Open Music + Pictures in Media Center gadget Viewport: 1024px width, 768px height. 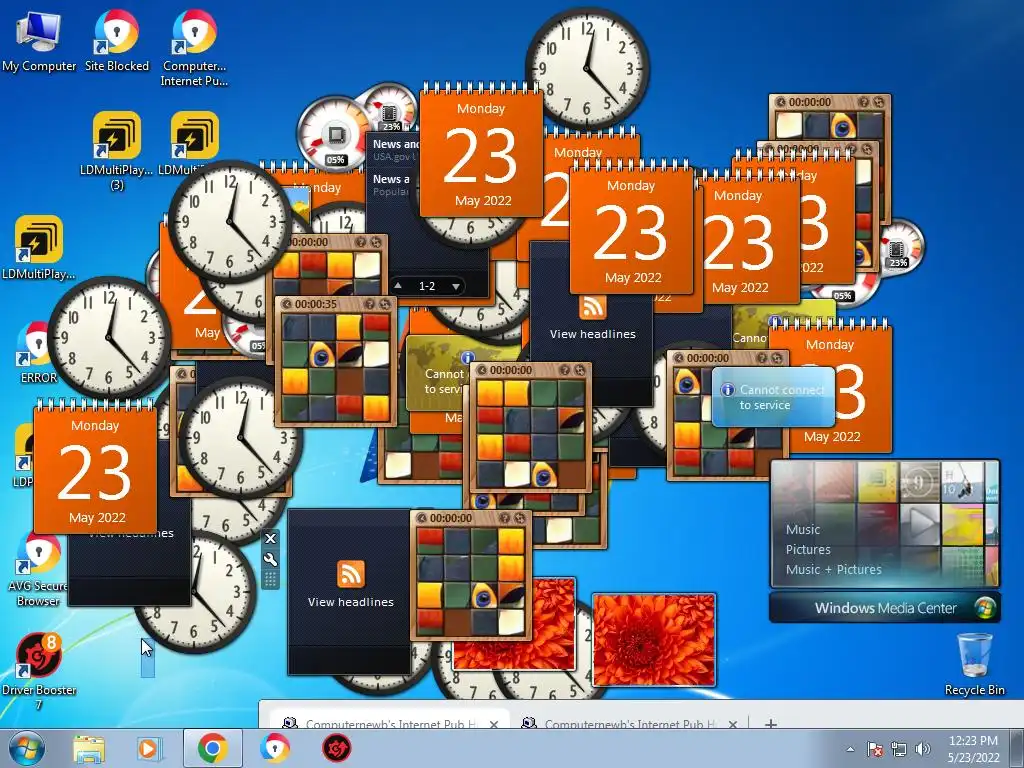coord(833,569)
